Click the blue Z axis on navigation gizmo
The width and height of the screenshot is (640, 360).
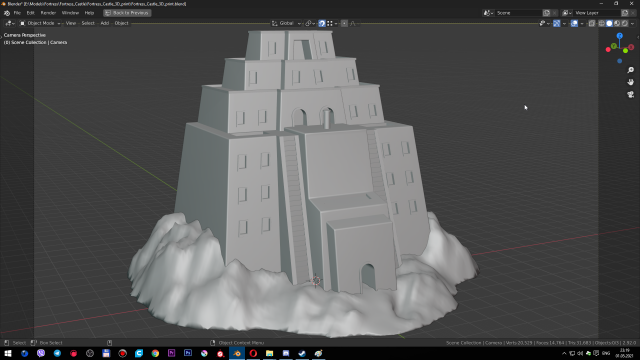pyautogui.click(x=620, y=36)
